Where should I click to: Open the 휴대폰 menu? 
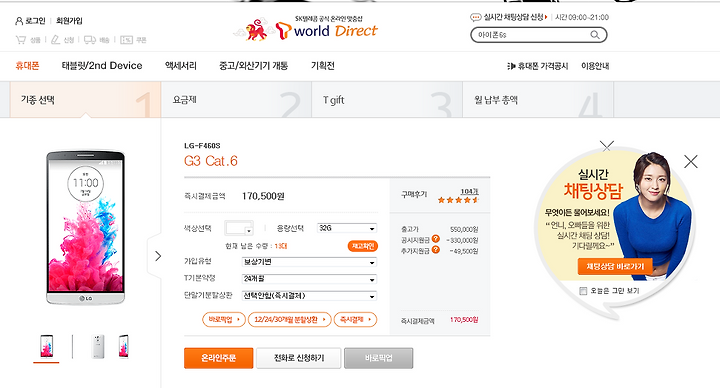(x=27, y=66)
